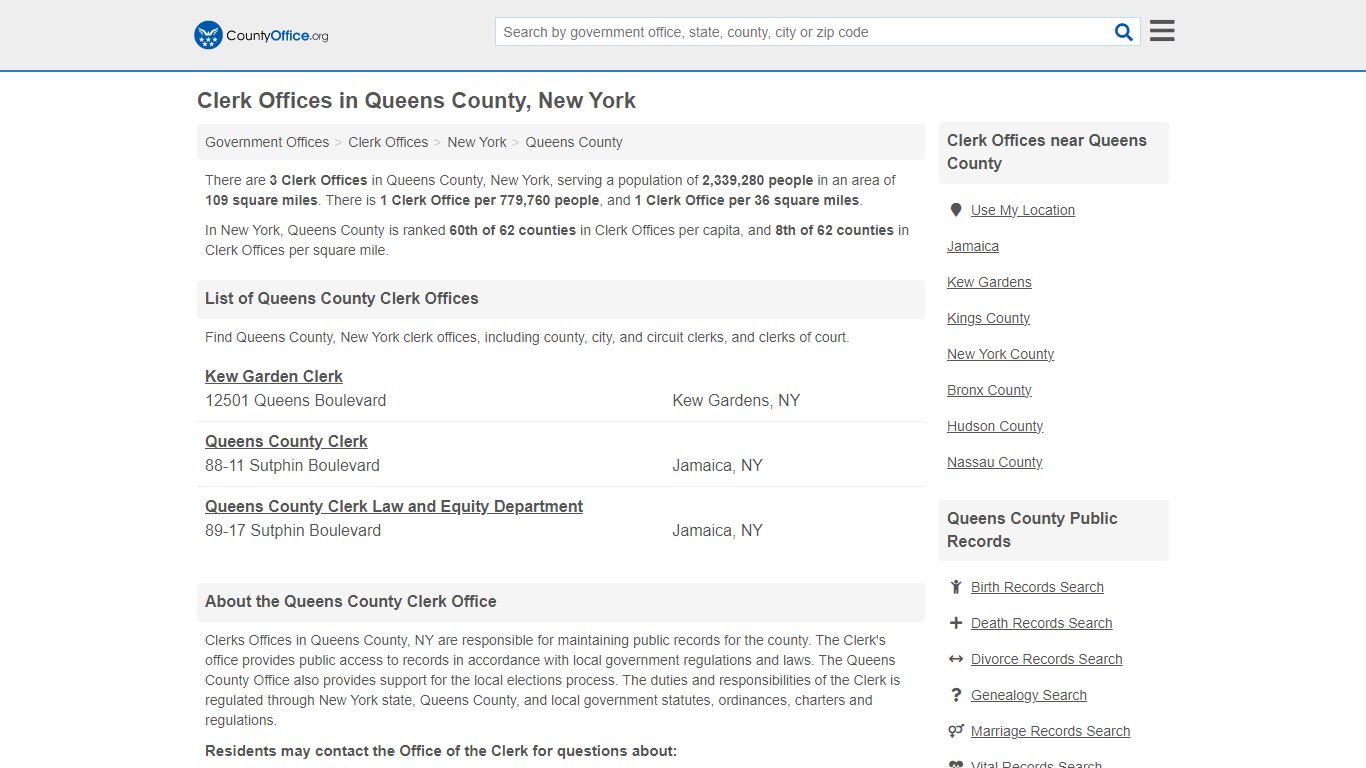Screen dimensions: 1366x768
Task: Open Genealogy Search
Action: coord(1028,695)
